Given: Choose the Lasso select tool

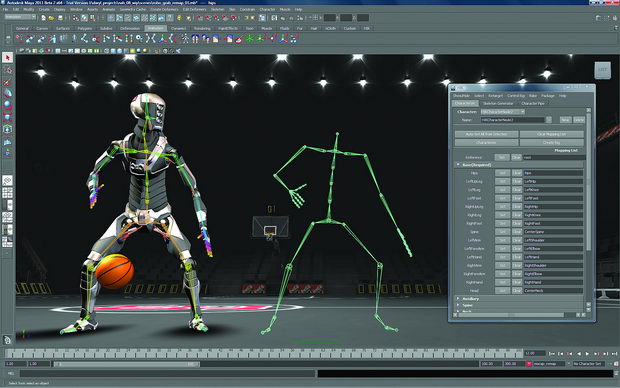Looking at the screenshot, I should pyautogui.click(x=8, y=70).
